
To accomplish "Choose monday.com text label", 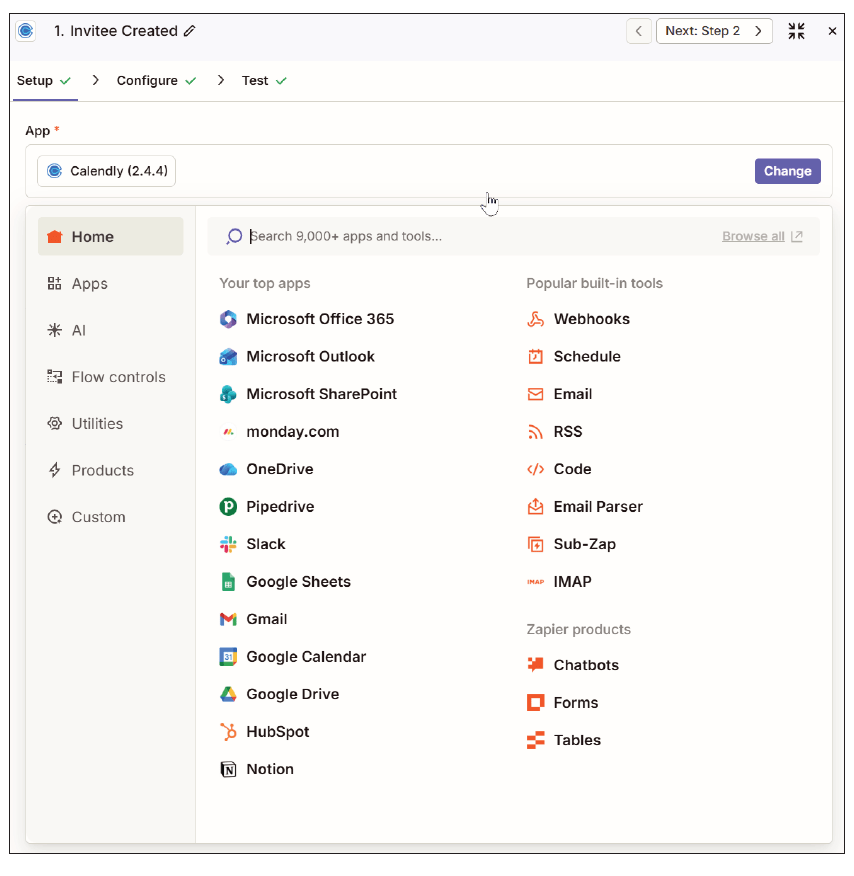I will tap(293, 432).
